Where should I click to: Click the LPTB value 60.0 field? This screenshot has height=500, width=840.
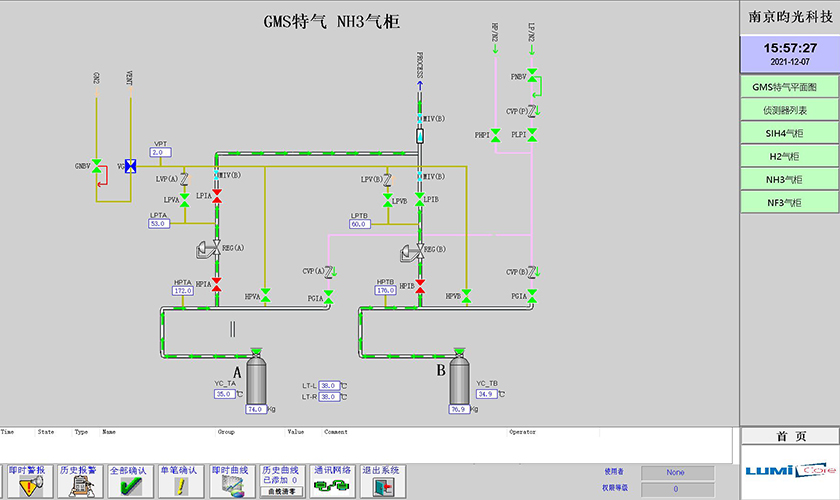point(359,225)
